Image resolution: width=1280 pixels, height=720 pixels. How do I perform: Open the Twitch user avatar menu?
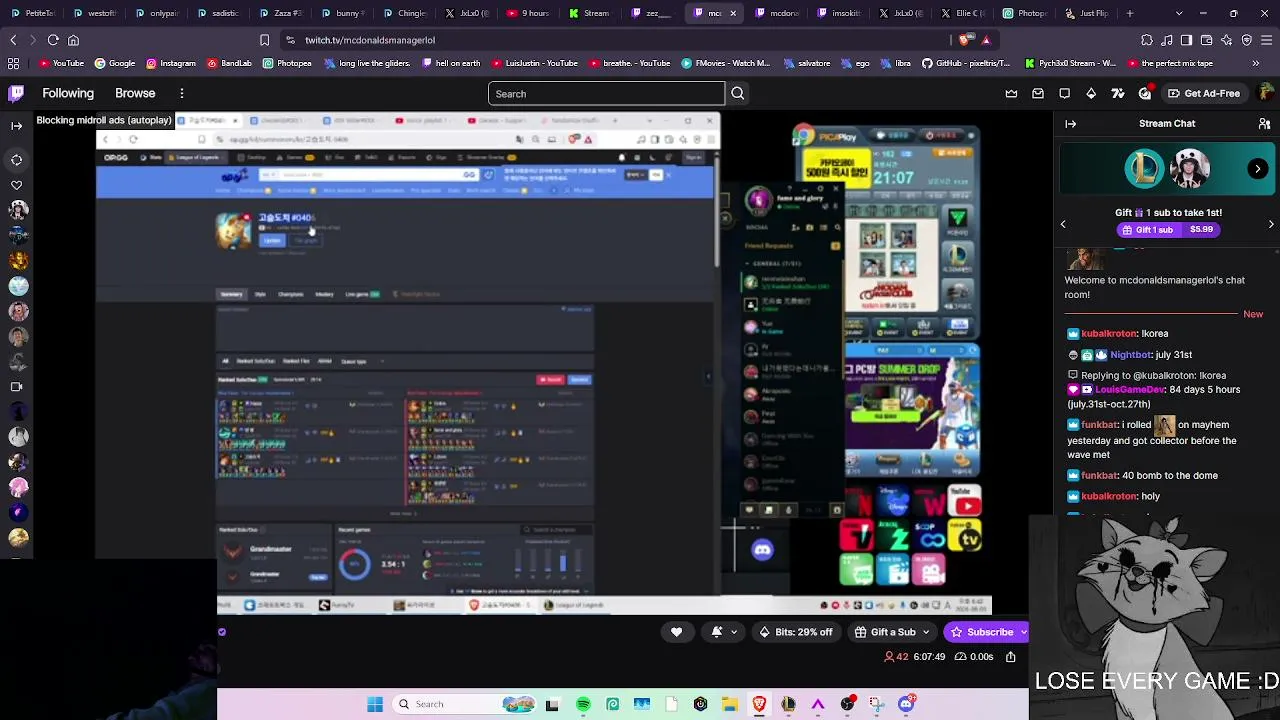(1267, 93)
